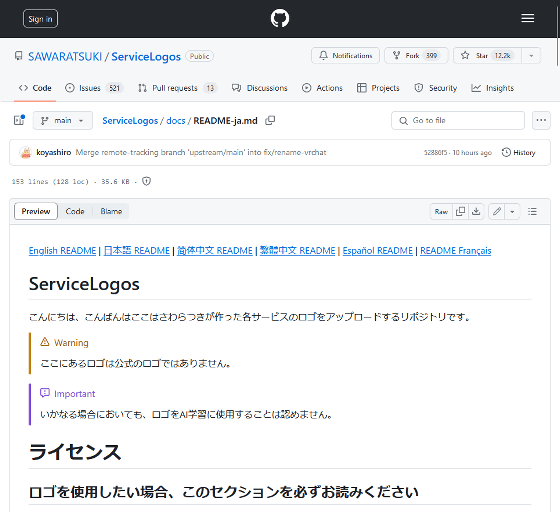Click the Warning alert label

click(x=71, y=343)
